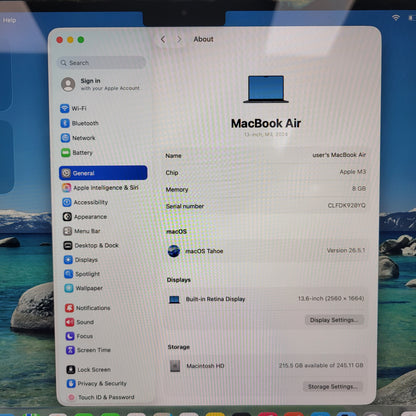
Task: Open the Desktop & Dock icon
Action: pyautogui.click(x=68, y=245)
